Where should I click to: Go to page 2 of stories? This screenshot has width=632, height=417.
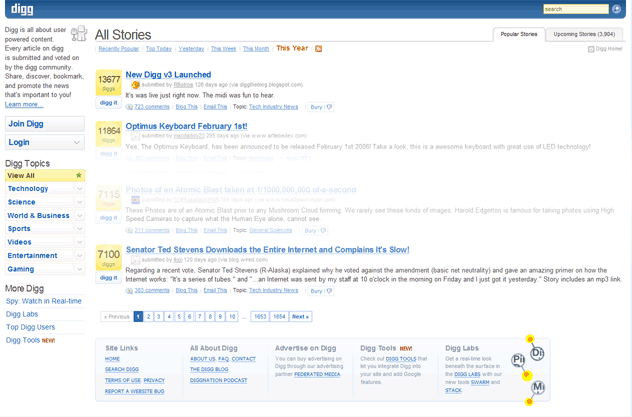pyautogui.click(x=148, y=317)
